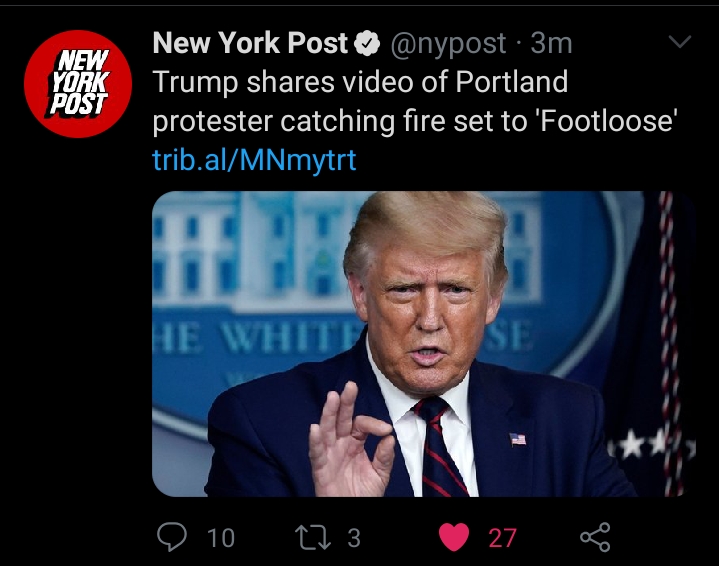This screenshot has height=566, width=719.
Task: Click the 3 retweets count
Action: (x=354, y=538)
